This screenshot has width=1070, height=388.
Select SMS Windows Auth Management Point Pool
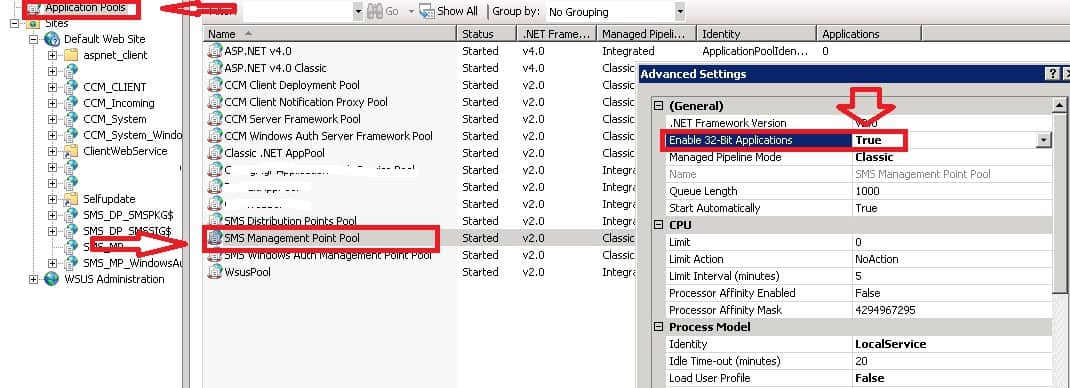tap(328, 255)
